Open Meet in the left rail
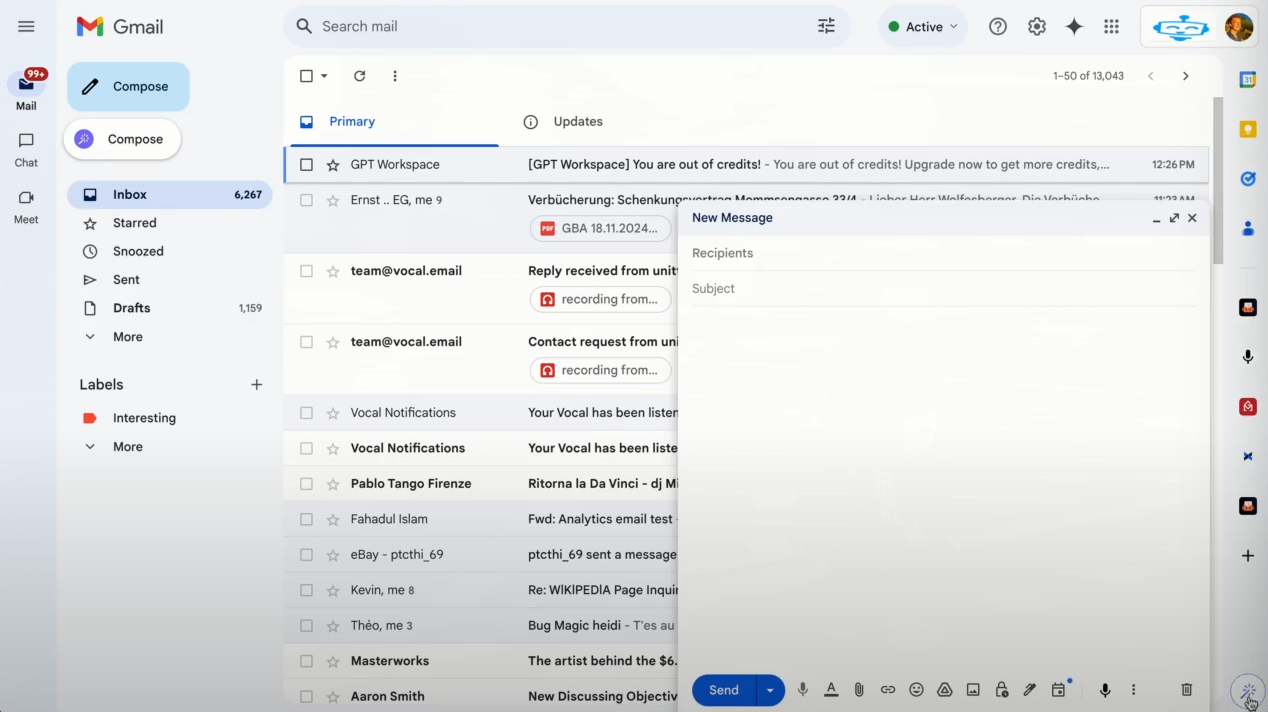 click(x=26, y=206)
